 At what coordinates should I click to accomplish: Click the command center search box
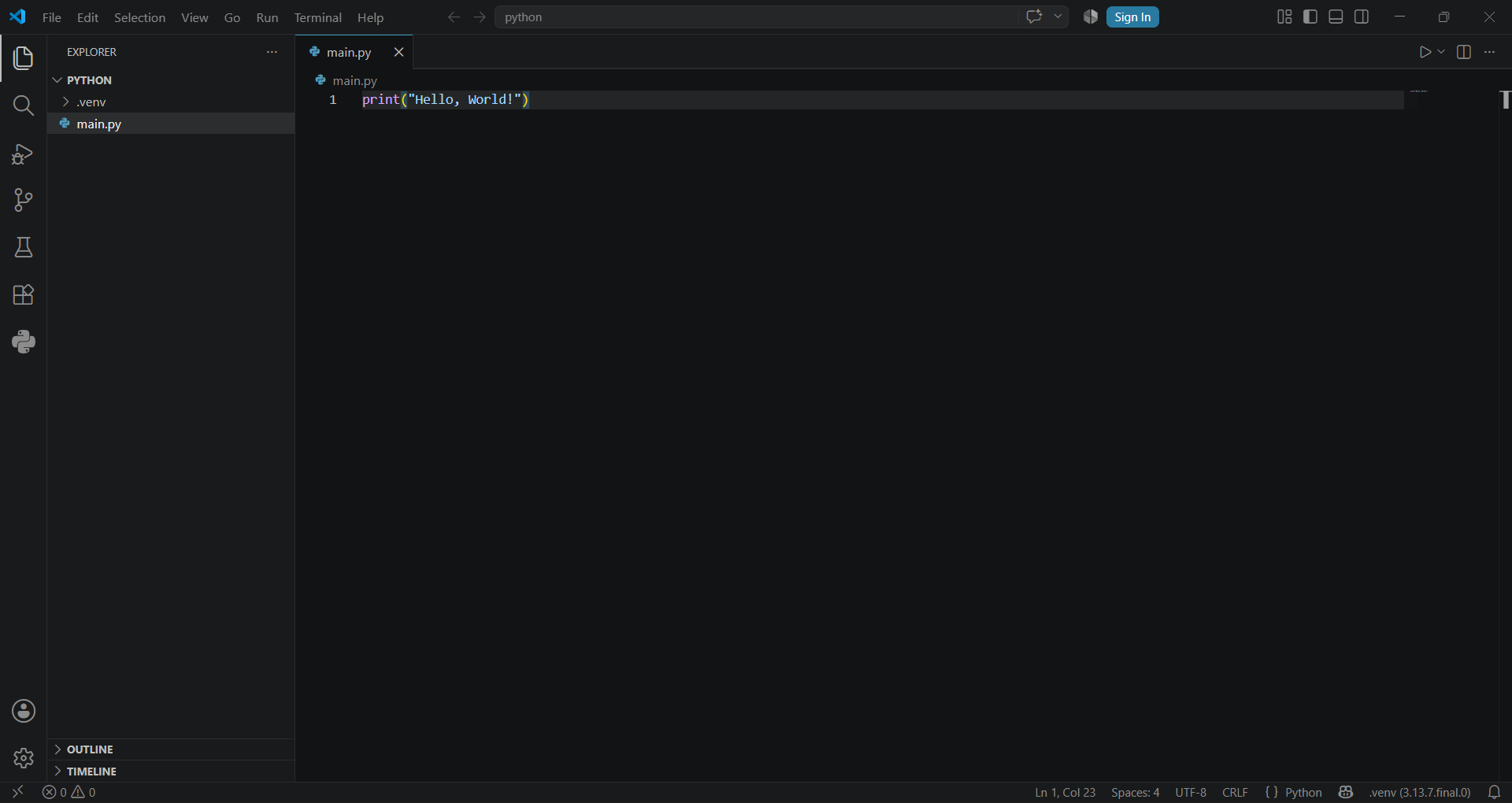click(x=756, y=17)
